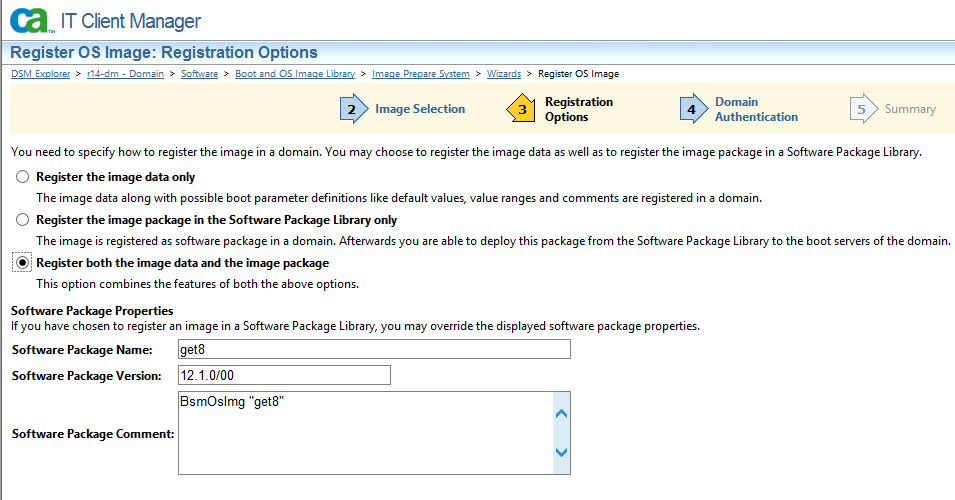Switch to Domain Authentication wizard step
Viewport: 955px width, 500px height.
[755, 109]
